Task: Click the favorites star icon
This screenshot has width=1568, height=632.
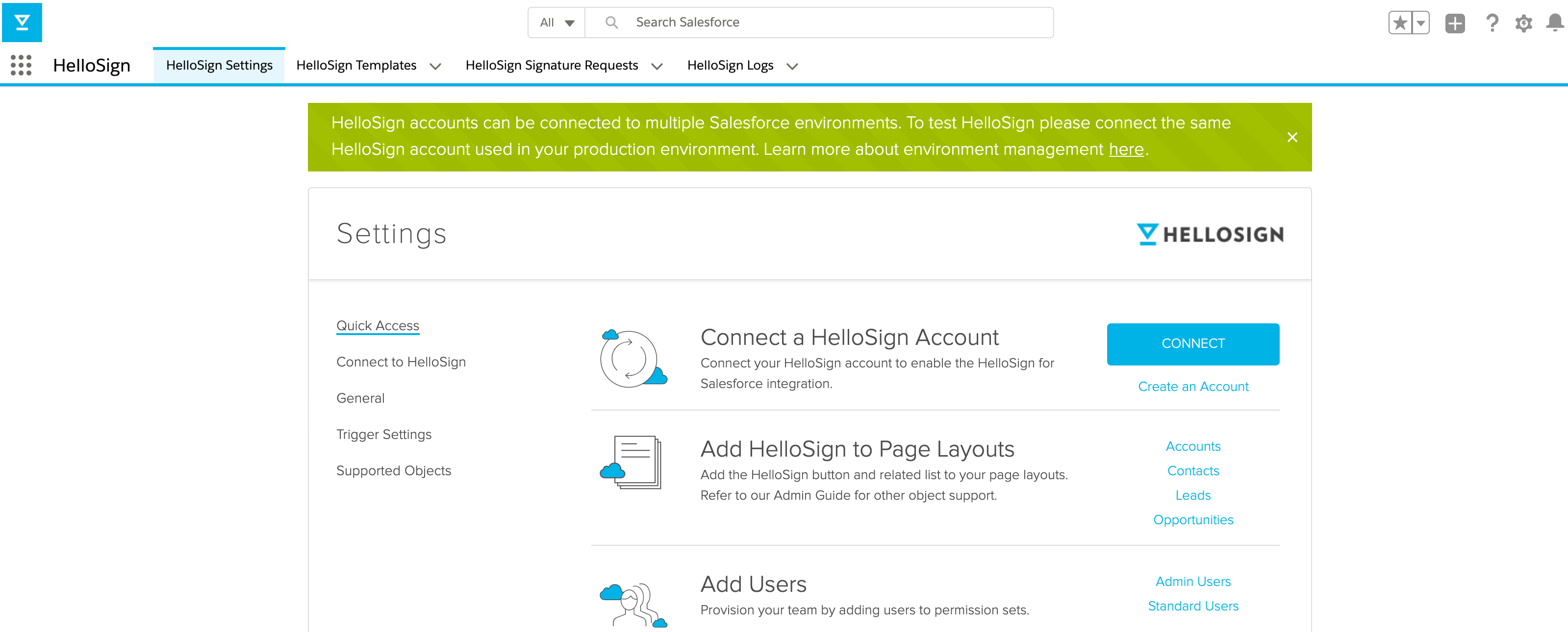Action: pyautogui.click(x=1400, y=23)
